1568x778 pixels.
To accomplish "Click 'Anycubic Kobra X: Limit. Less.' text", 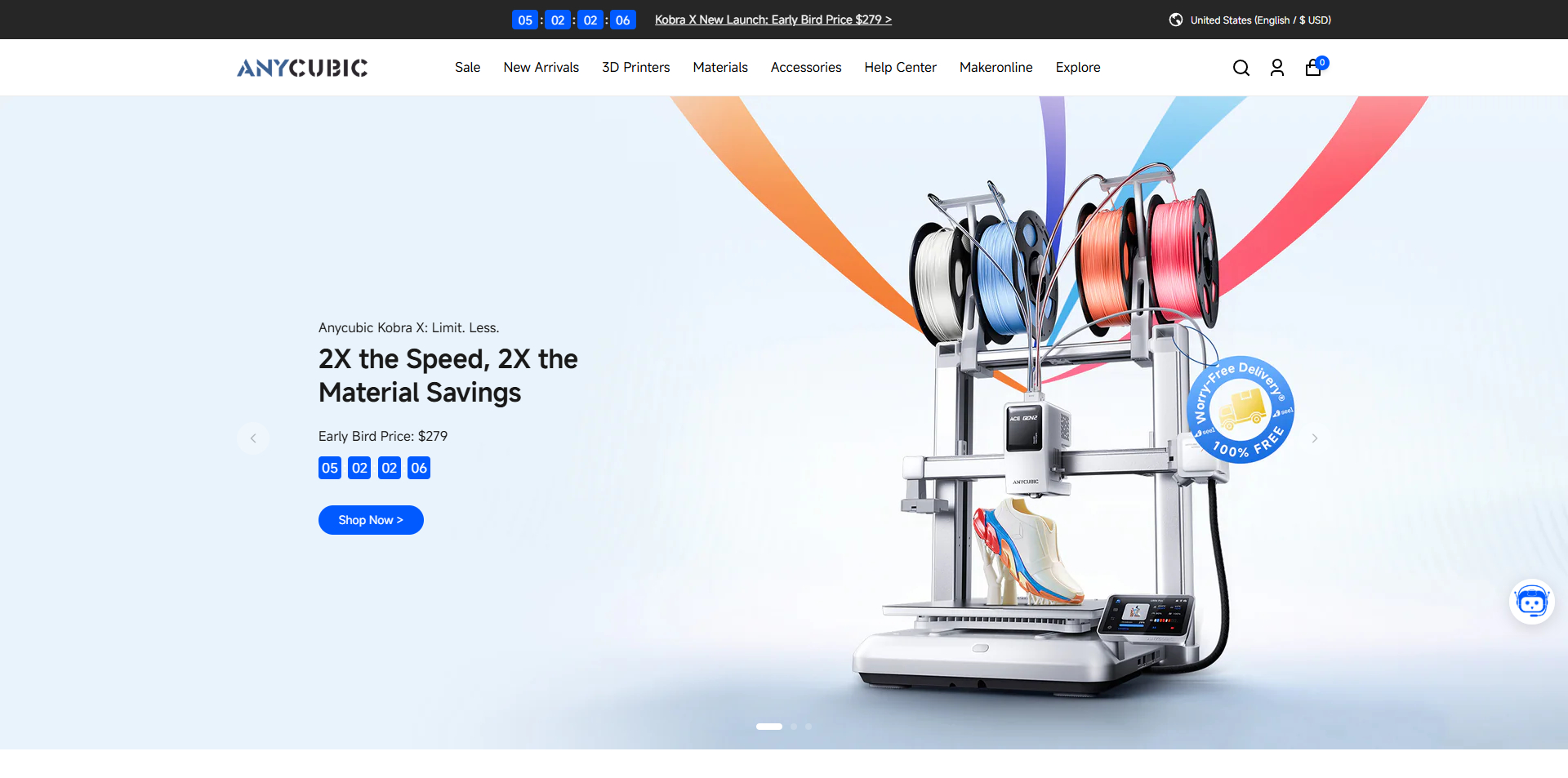I will [x=408, y=327].
